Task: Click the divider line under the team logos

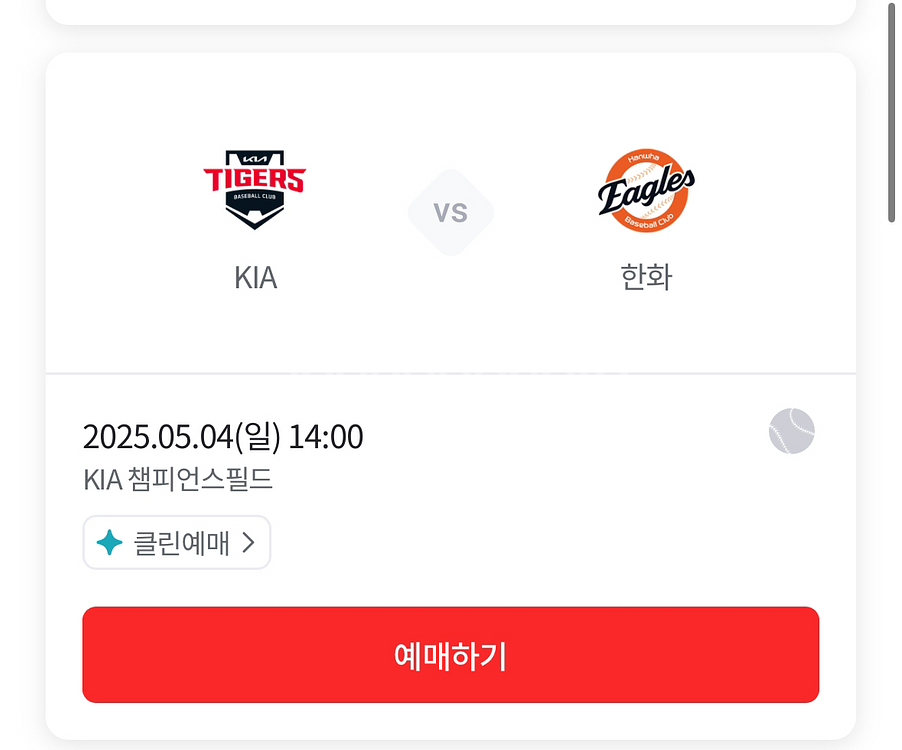Action: (450, 373)
